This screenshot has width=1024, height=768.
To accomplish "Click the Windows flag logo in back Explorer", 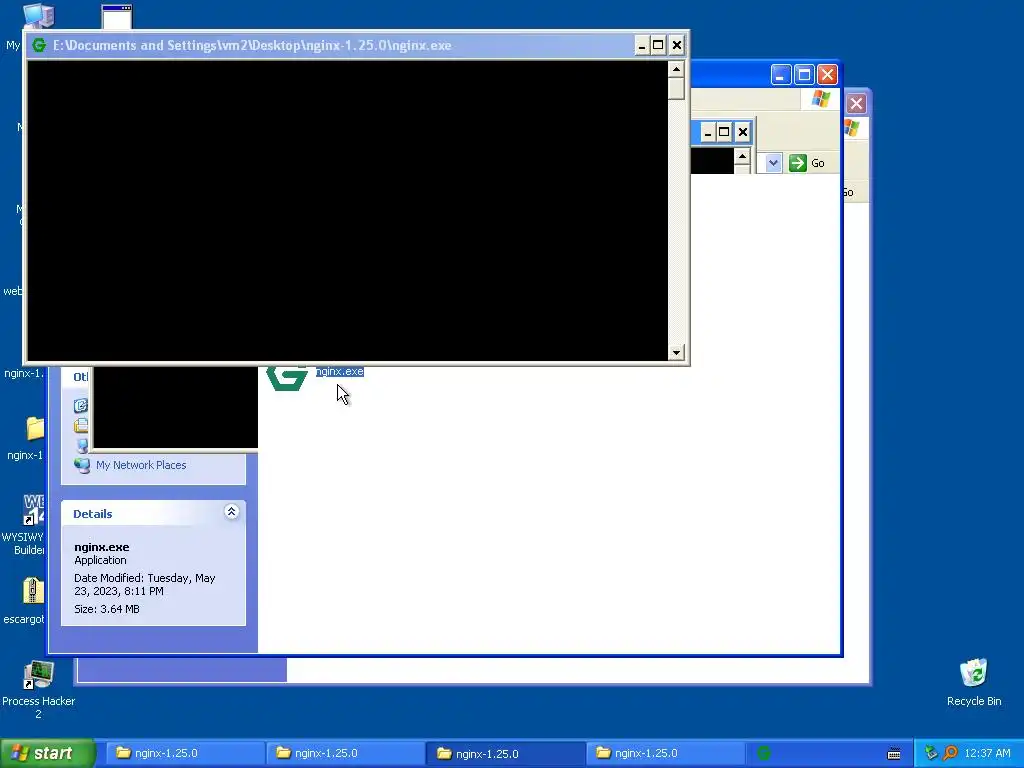I will 852,127.
